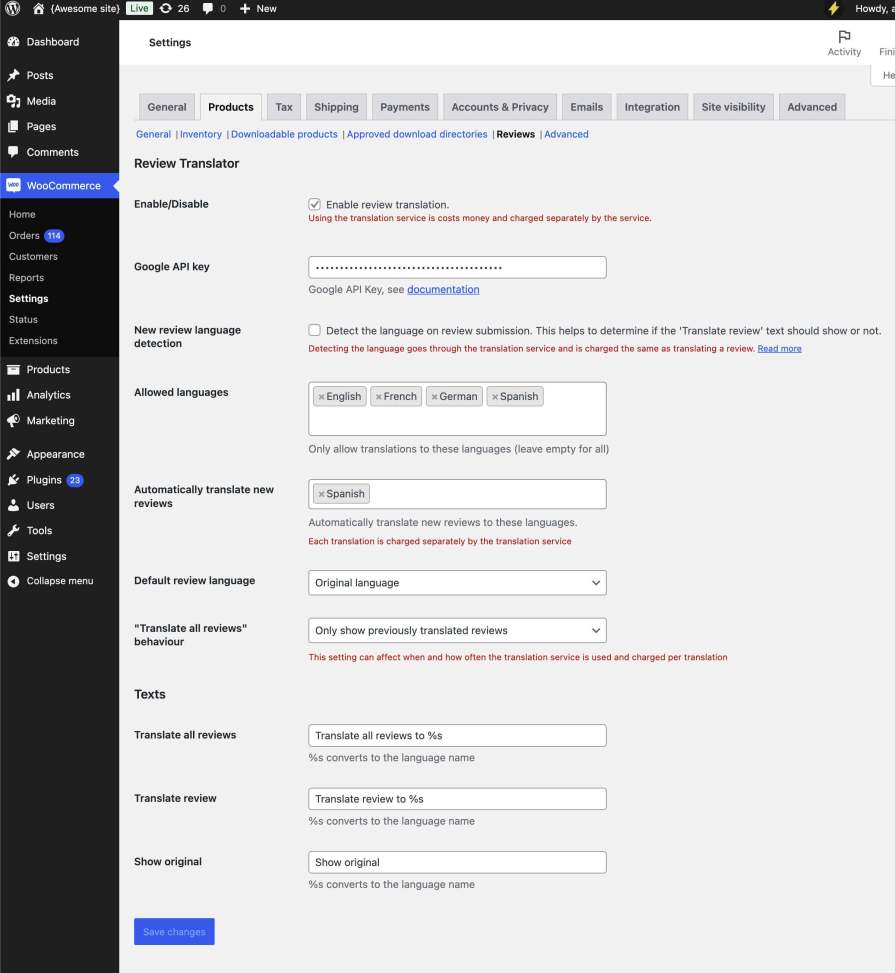Image resolution: width=895 pixels, height=973 pixels.
Task: Click the Show original text field
Action: click(457, 862)
